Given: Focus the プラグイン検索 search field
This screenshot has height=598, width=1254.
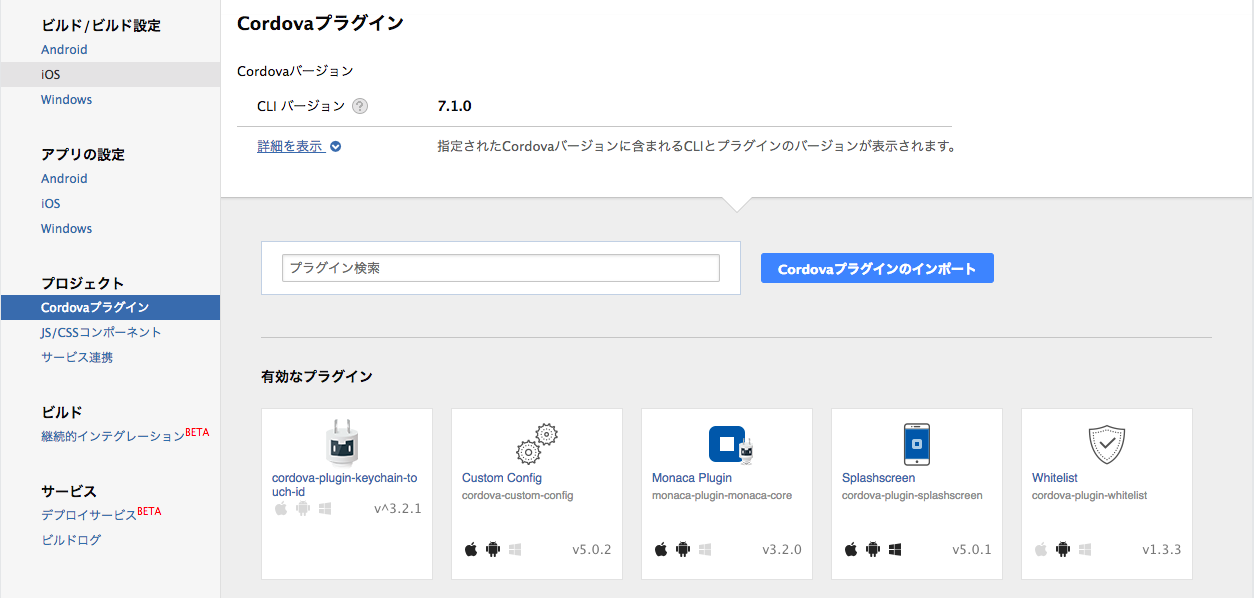Looking at the screenshot, I should click(501, 268).
